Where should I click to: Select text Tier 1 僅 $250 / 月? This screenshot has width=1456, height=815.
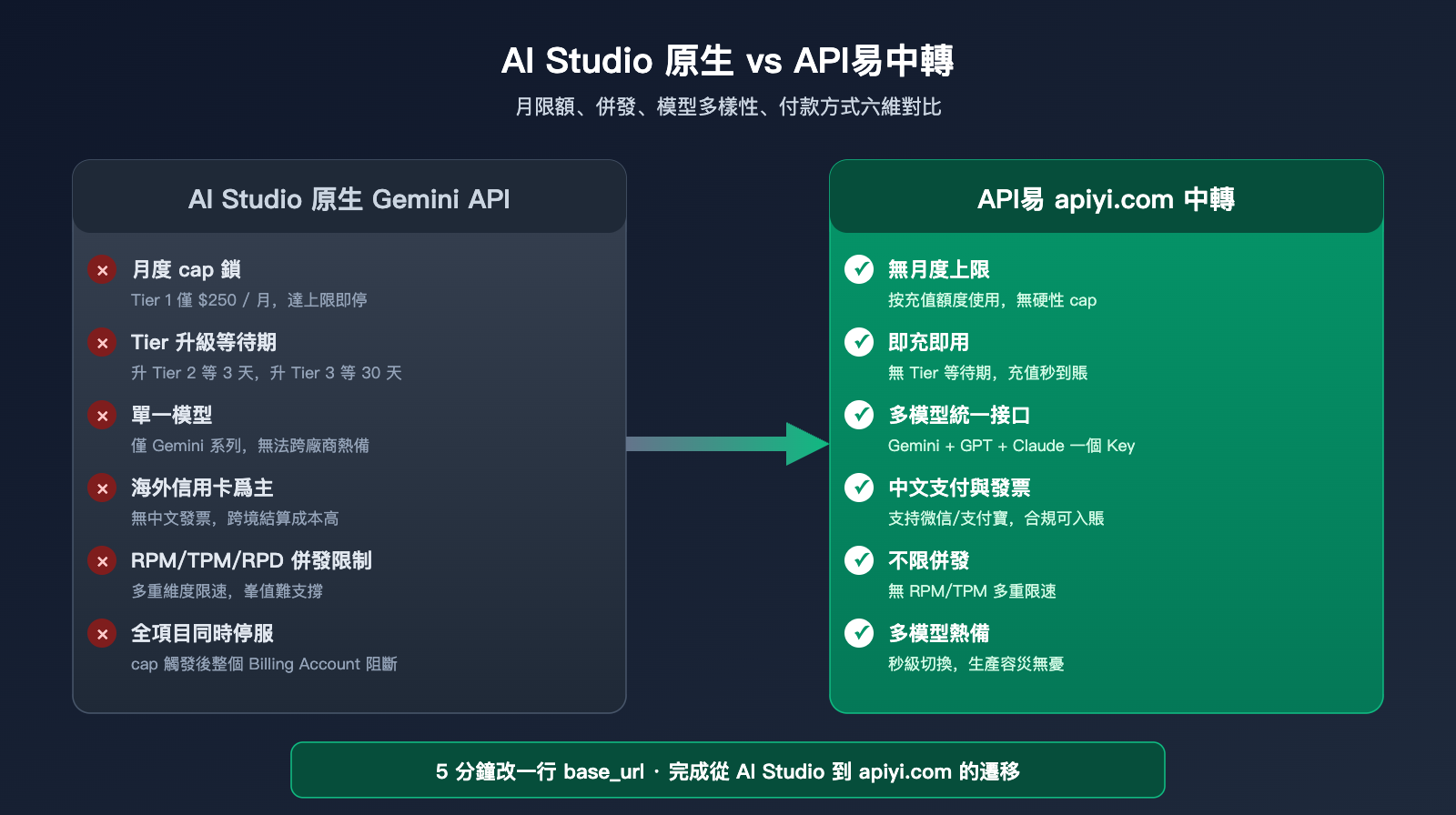tap(202, 300)
